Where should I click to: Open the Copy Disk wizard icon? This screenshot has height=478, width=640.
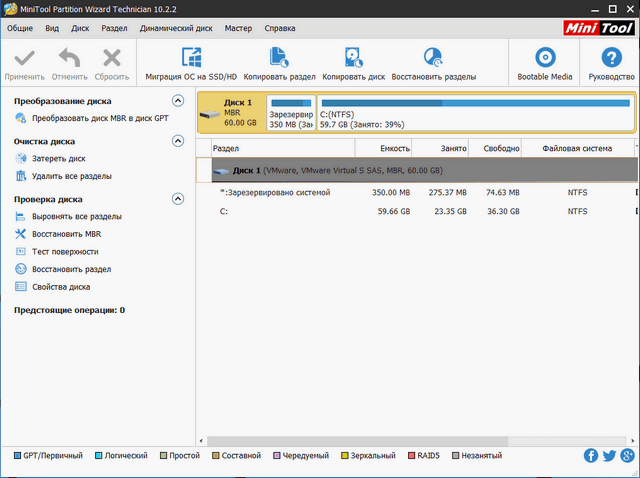(x=355, y=57)
